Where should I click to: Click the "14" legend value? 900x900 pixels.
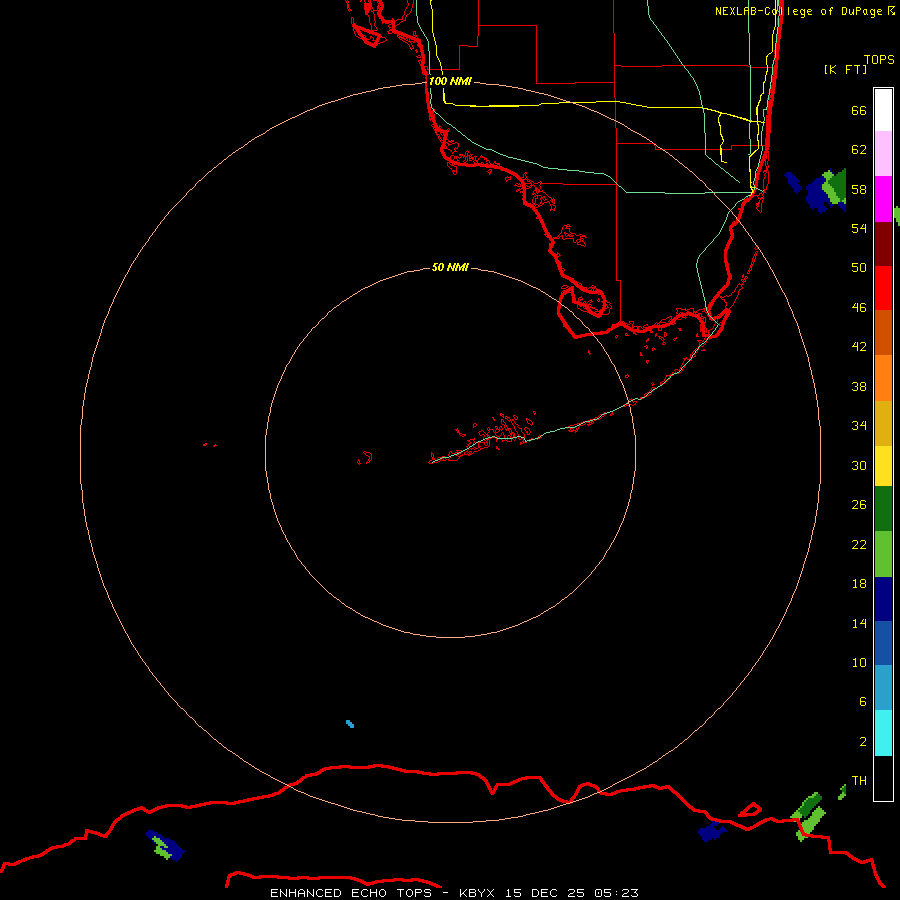click(859, 623)
